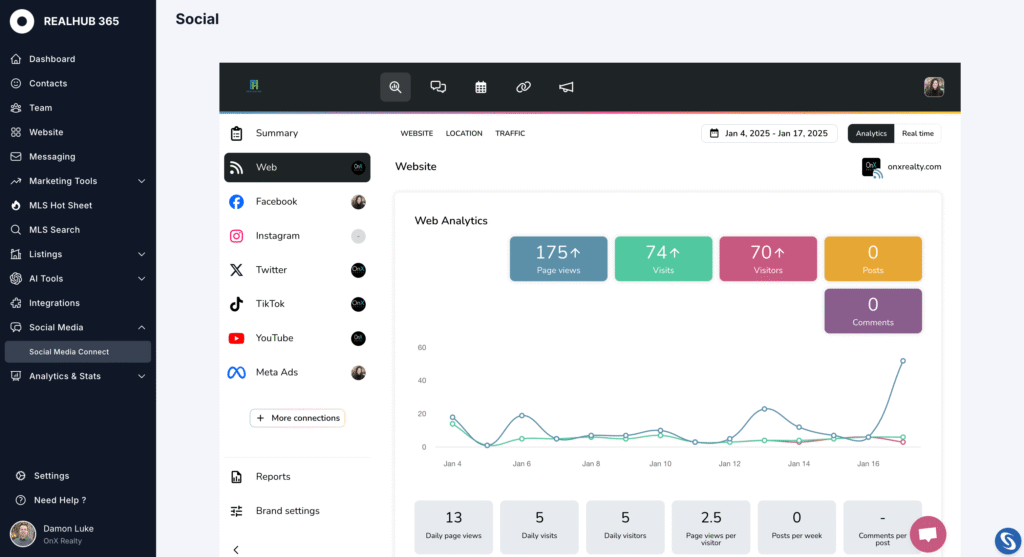The height and width of the screenshot is (557, 1024).
Task: Select the TikTok channel
Action: [297, 304]
